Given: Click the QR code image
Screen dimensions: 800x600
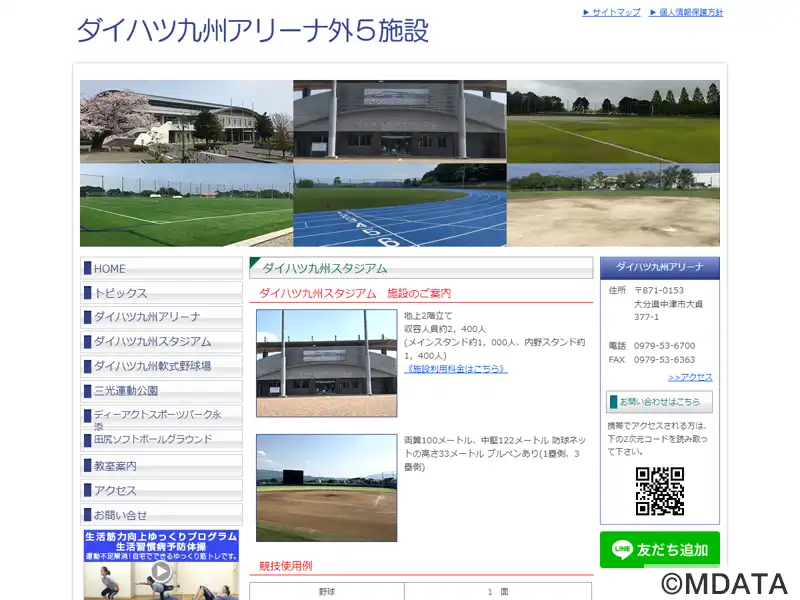Looking at the screenshot, I should [660, 491].
